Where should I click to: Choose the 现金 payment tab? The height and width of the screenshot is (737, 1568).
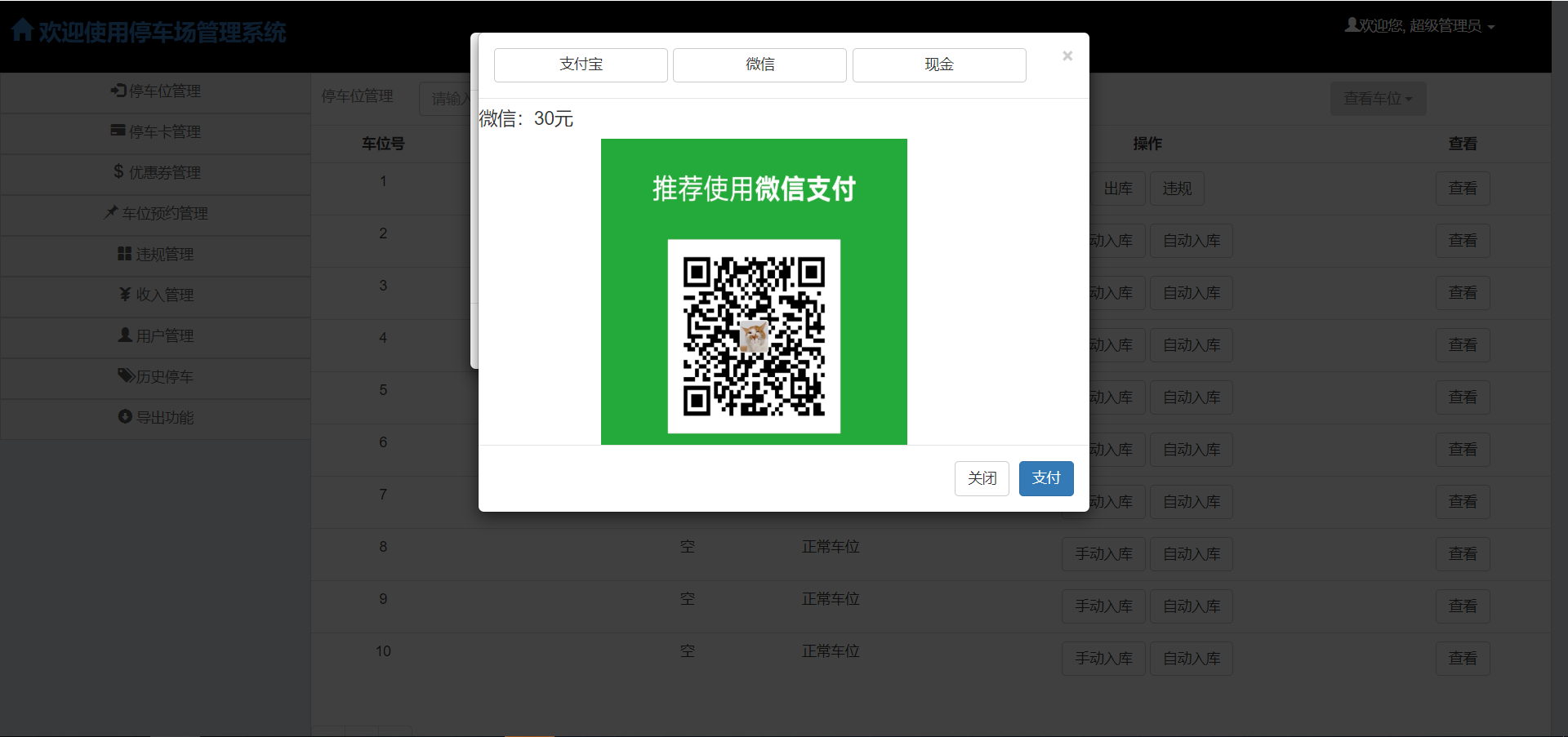click(x=939, y=64)
